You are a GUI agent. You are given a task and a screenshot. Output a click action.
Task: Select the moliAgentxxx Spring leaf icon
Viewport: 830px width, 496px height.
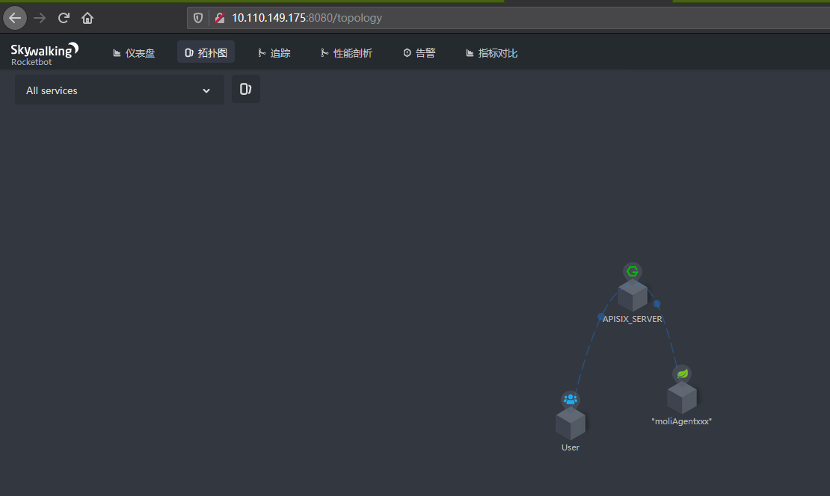[682, 374]
